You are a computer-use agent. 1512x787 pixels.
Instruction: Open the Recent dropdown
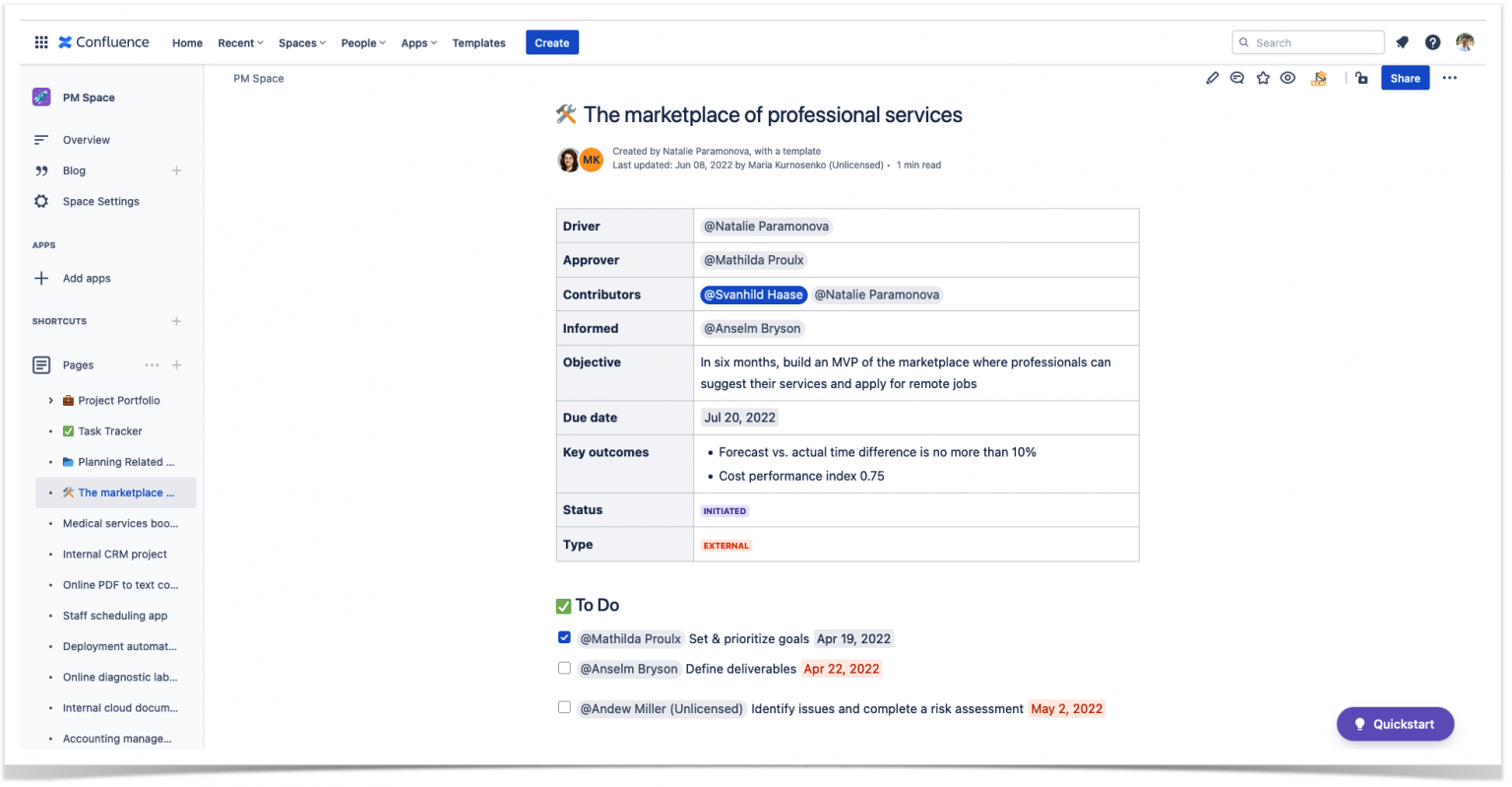point(239,42)
